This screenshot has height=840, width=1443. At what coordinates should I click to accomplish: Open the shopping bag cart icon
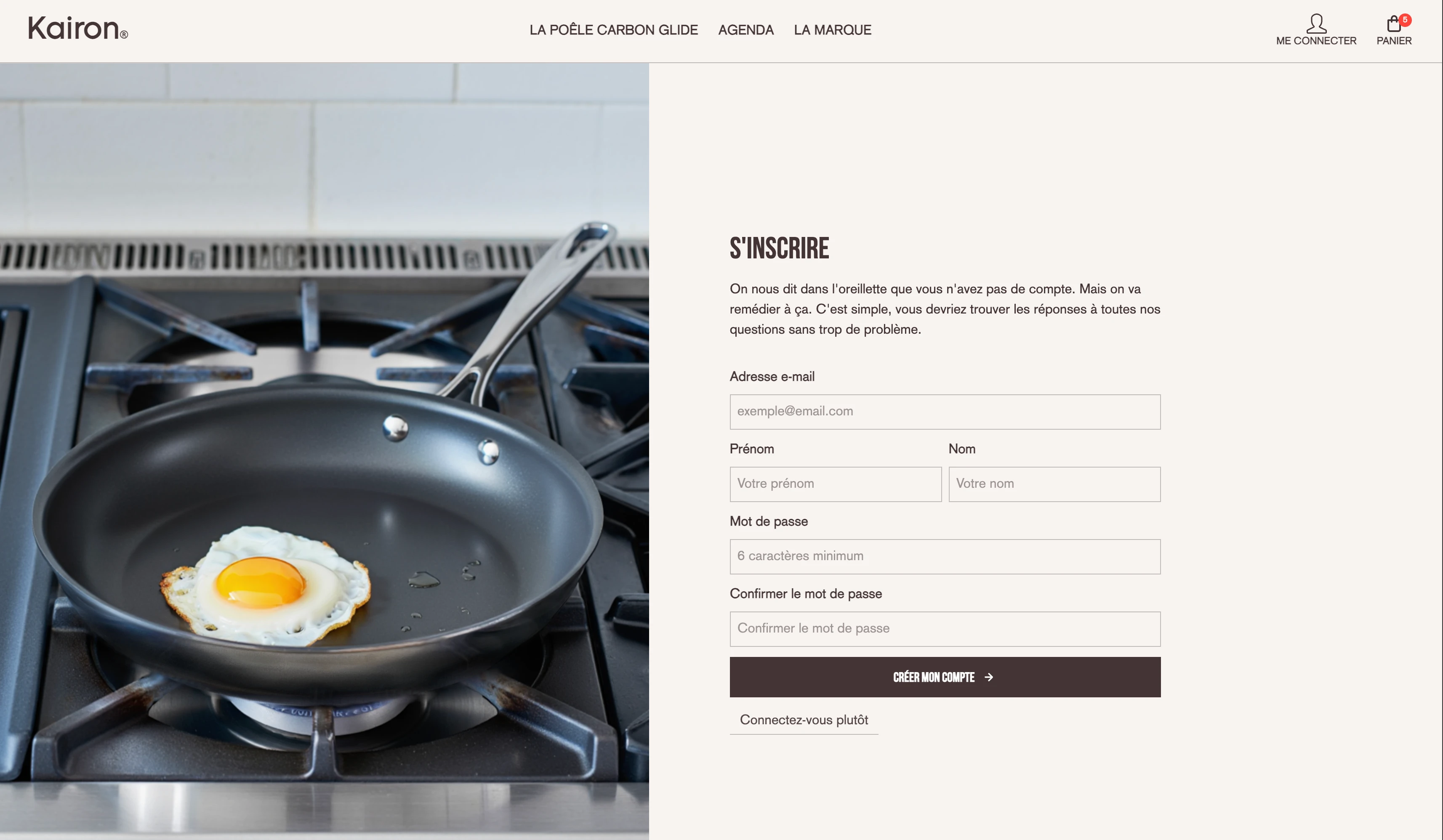point(1393,24)
